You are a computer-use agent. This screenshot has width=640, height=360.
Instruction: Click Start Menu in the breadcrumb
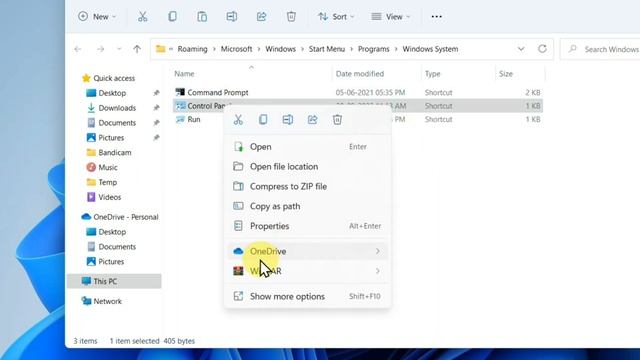(327, 49)
